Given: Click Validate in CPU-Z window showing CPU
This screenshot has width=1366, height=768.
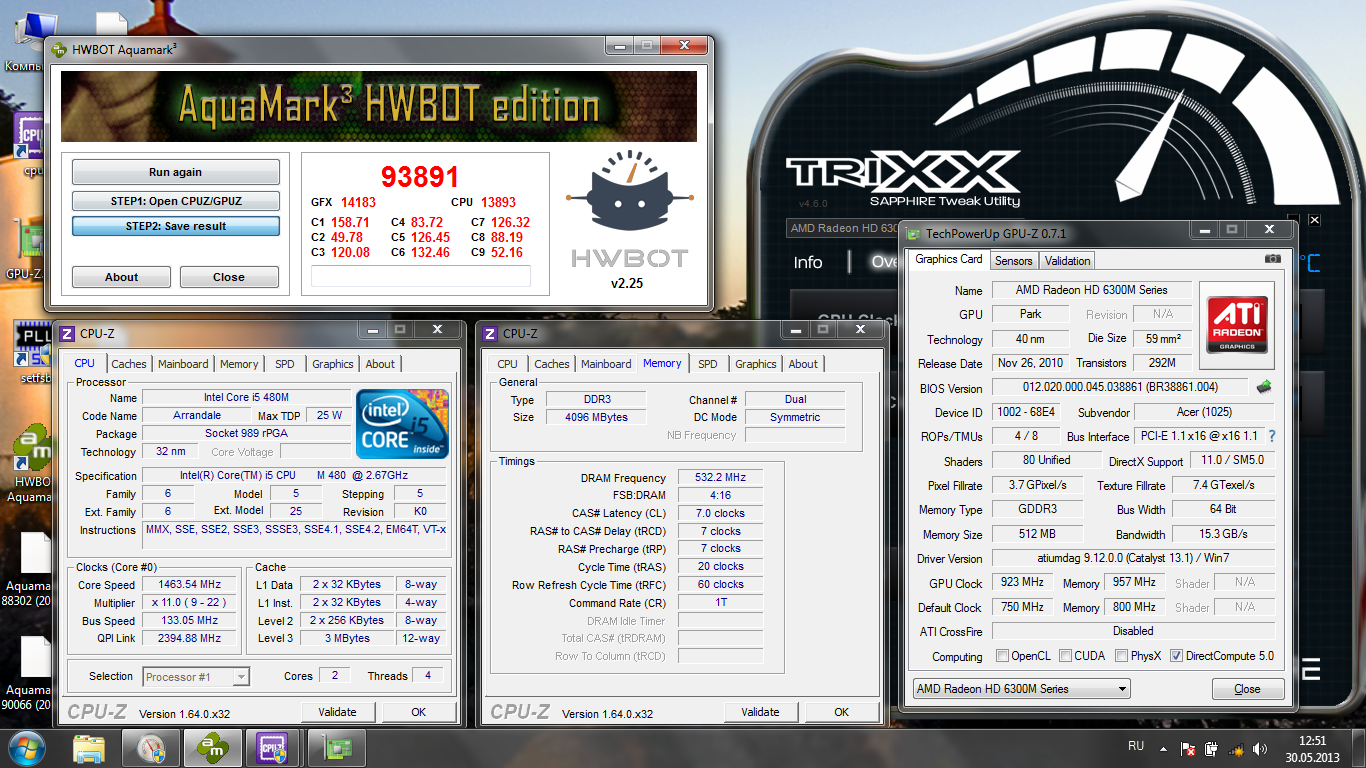Looking at the screenshot, I should 337,712.
